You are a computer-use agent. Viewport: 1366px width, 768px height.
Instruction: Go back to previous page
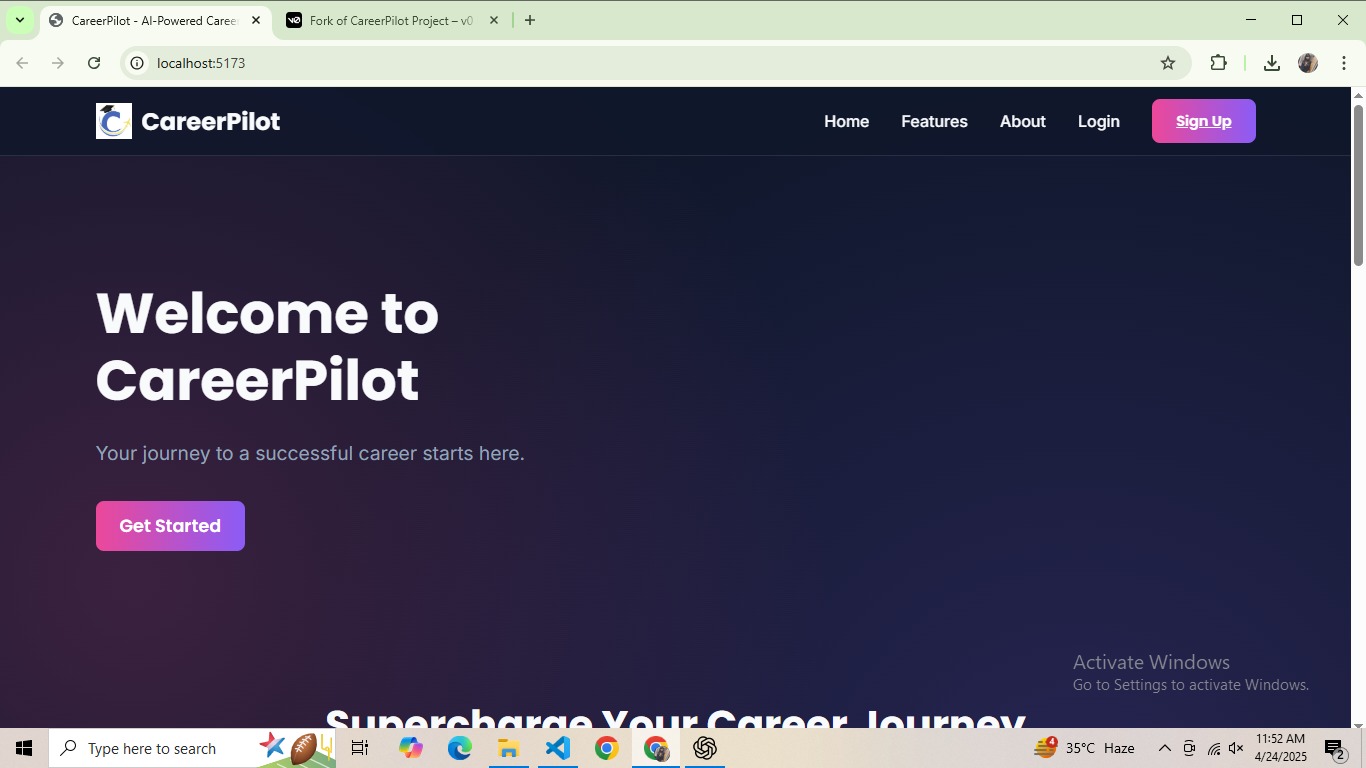tap(22, 63)
